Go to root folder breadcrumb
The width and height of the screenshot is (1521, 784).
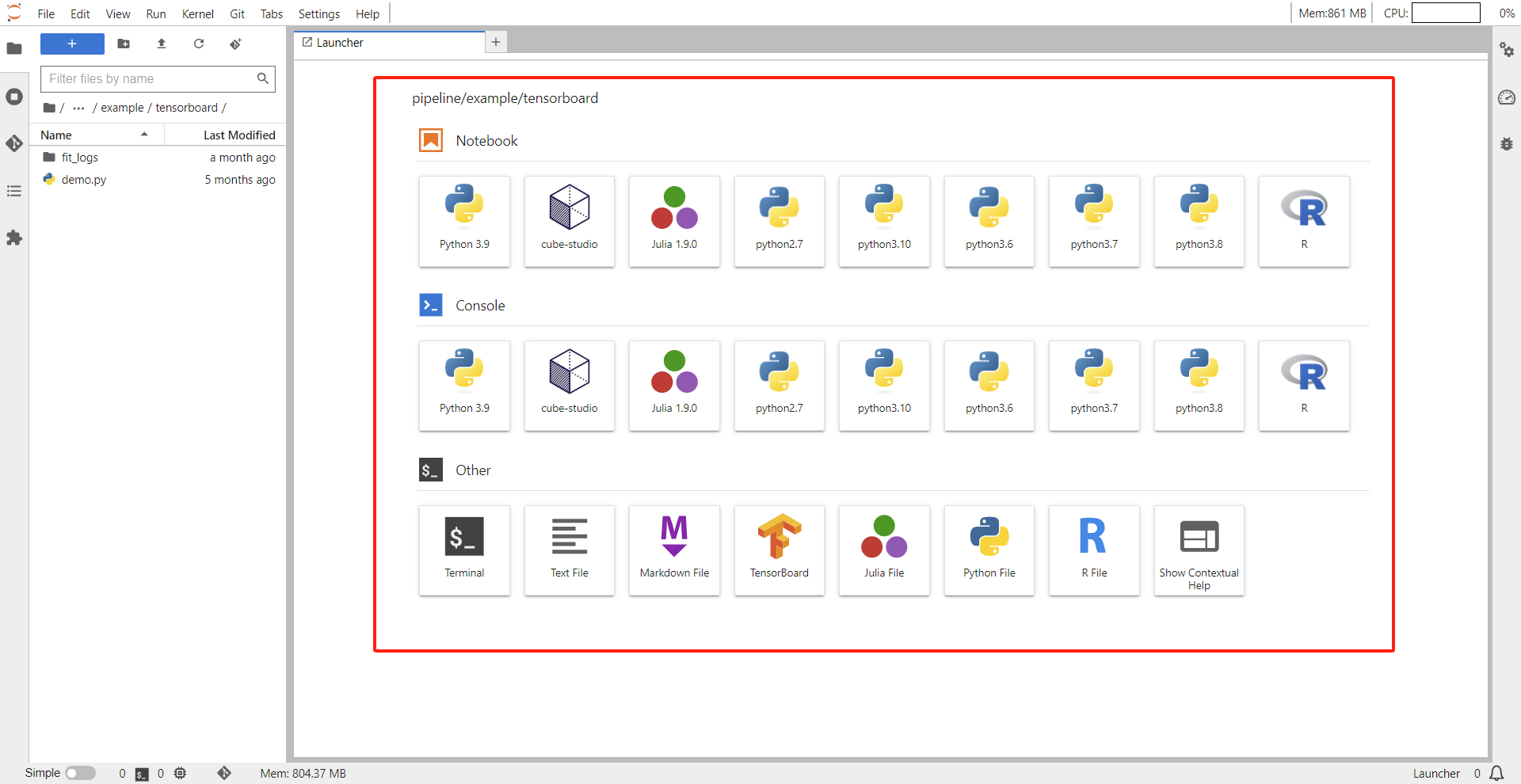click(x=49, y=108)
